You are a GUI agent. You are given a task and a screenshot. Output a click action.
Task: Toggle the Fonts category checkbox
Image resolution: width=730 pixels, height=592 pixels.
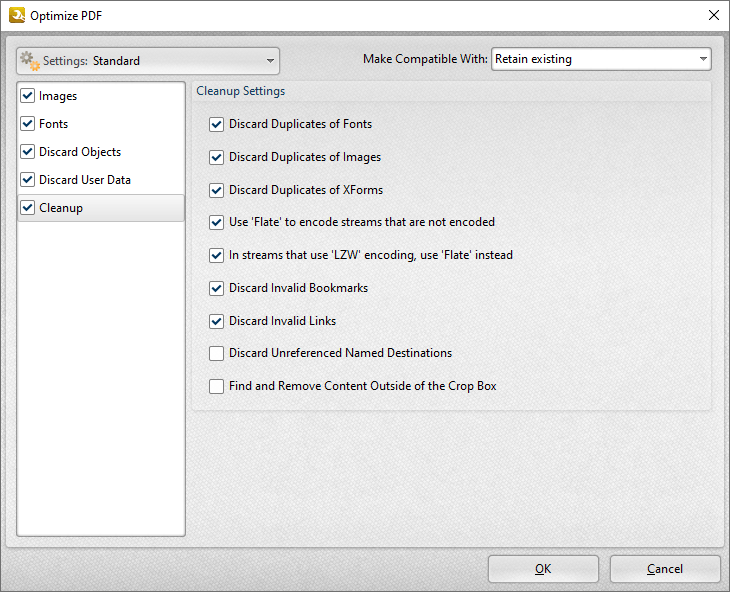coord(28,124)
